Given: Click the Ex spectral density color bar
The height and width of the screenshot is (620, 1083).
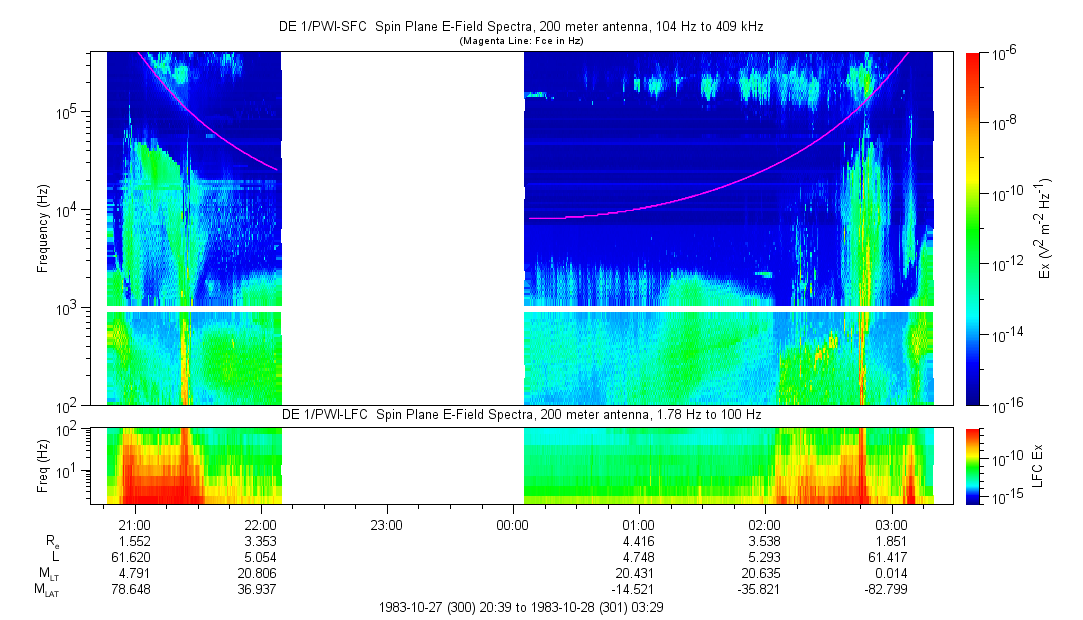Looking at the screenshot, I should (973, 228).
